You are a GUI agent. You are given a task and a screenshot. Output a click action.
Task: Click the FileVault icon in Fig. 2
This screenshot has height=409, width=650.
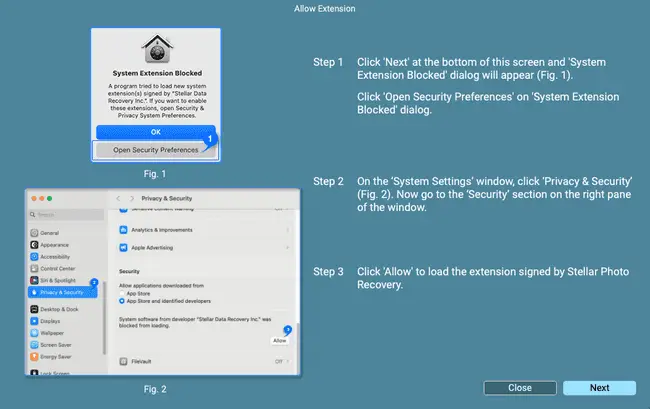pyautogui.click(x=123, y=361)
